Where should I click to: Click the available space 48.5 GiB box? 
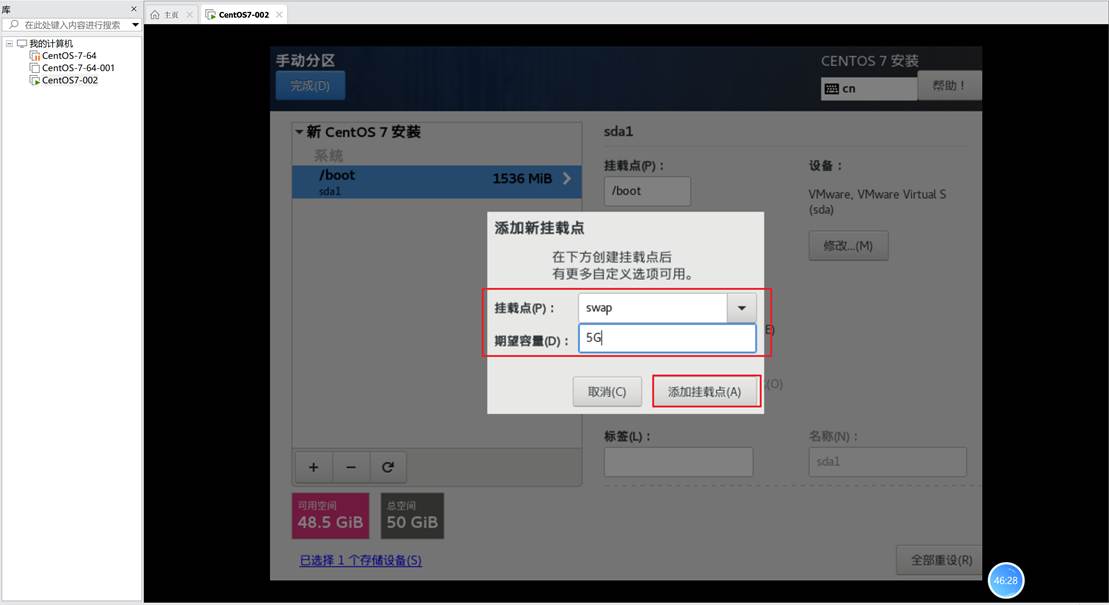tap(330, 516)
